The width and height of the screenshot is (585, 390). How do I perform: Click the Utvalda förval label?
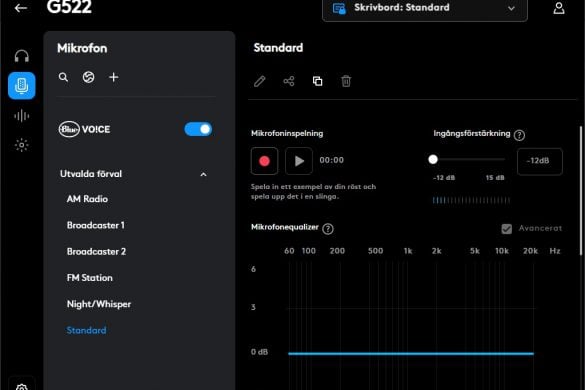tap(91, 174)
